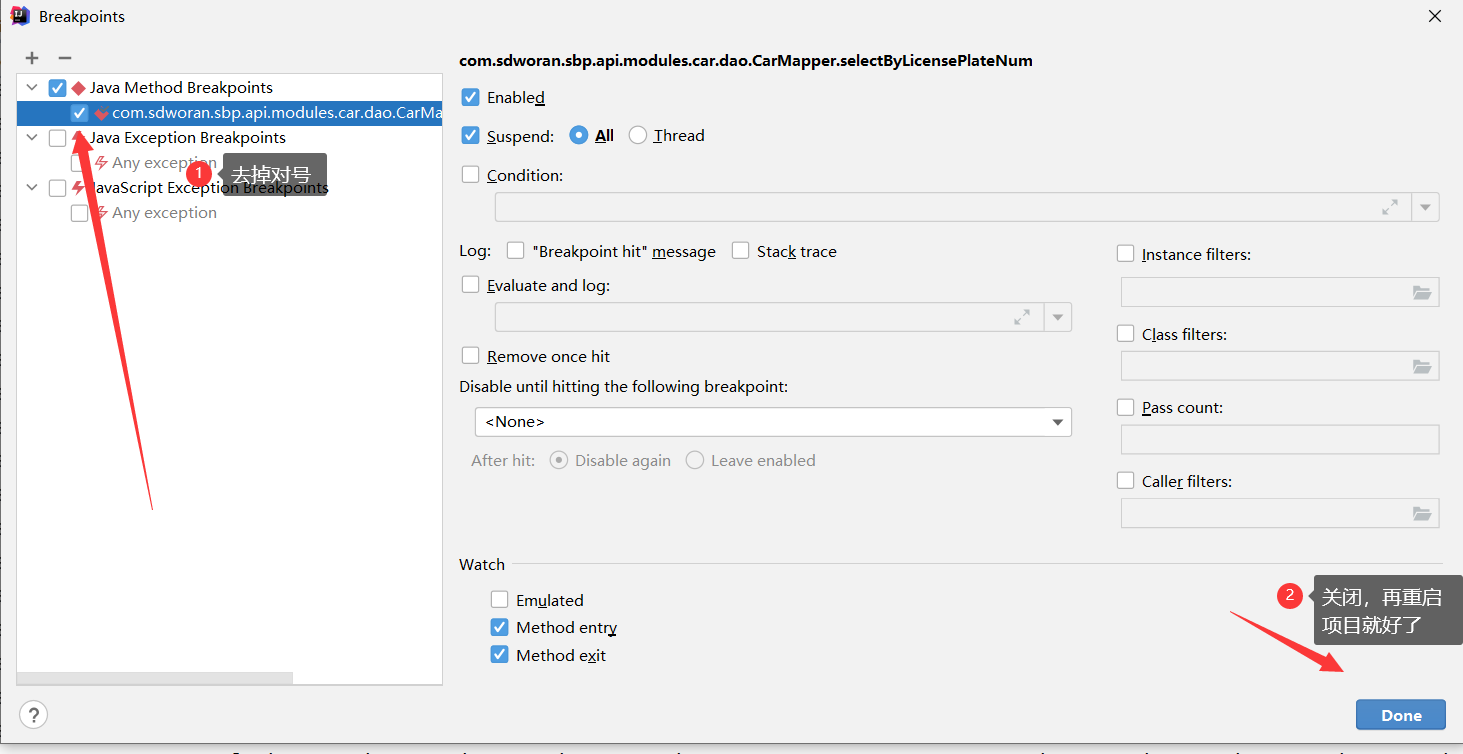
Task: Click inside the Condition input field
Action: coord(900,207)
